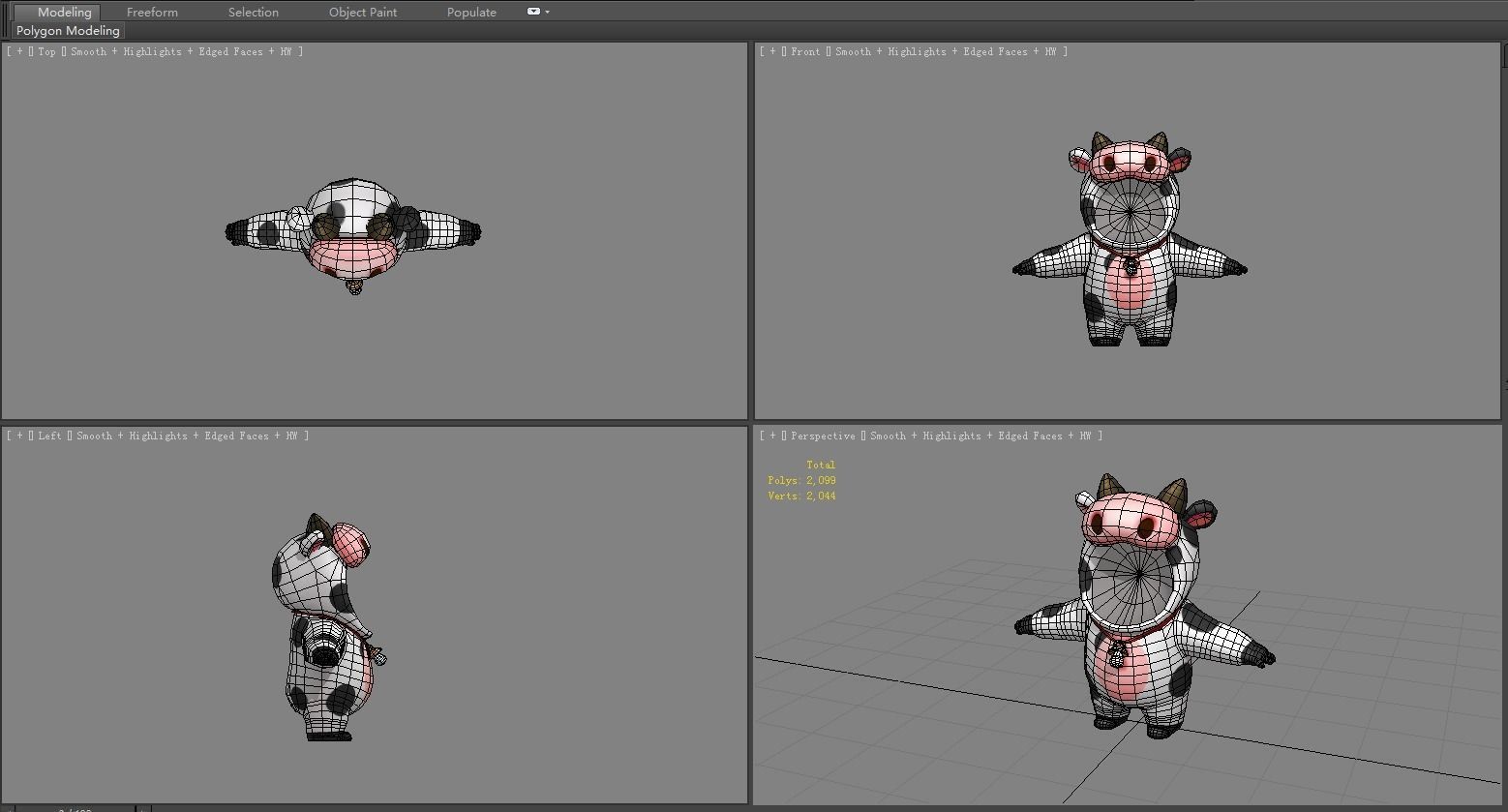Open the [+] menu of Left viewport
1508x812 pixels.
(19, 436)
